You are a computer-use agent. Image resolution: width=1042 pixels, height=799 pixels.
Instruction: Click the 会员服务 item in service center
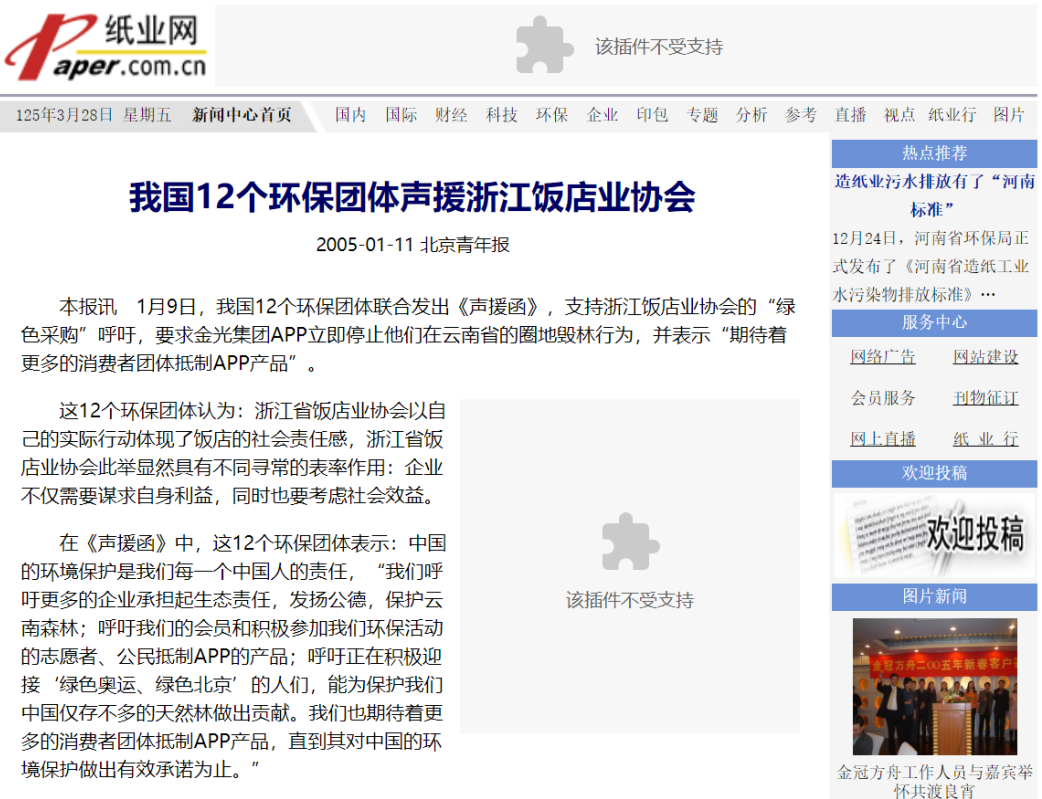[x=883, y=398]
